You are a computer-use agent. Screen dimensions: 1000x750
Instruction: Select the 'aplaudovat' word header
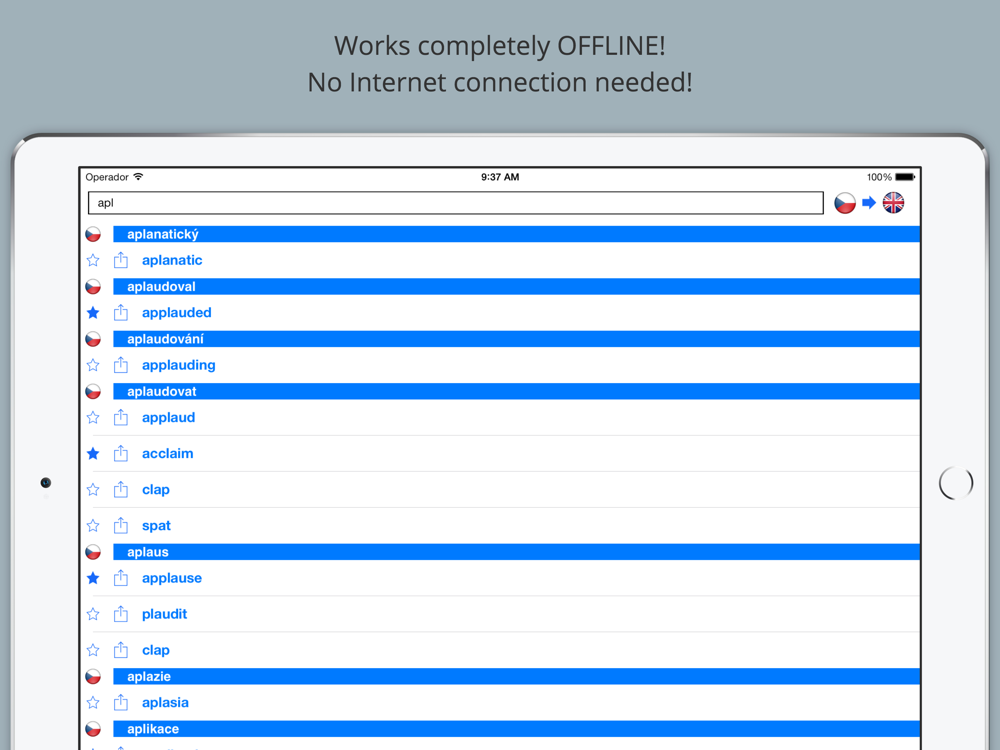point(517,392)
